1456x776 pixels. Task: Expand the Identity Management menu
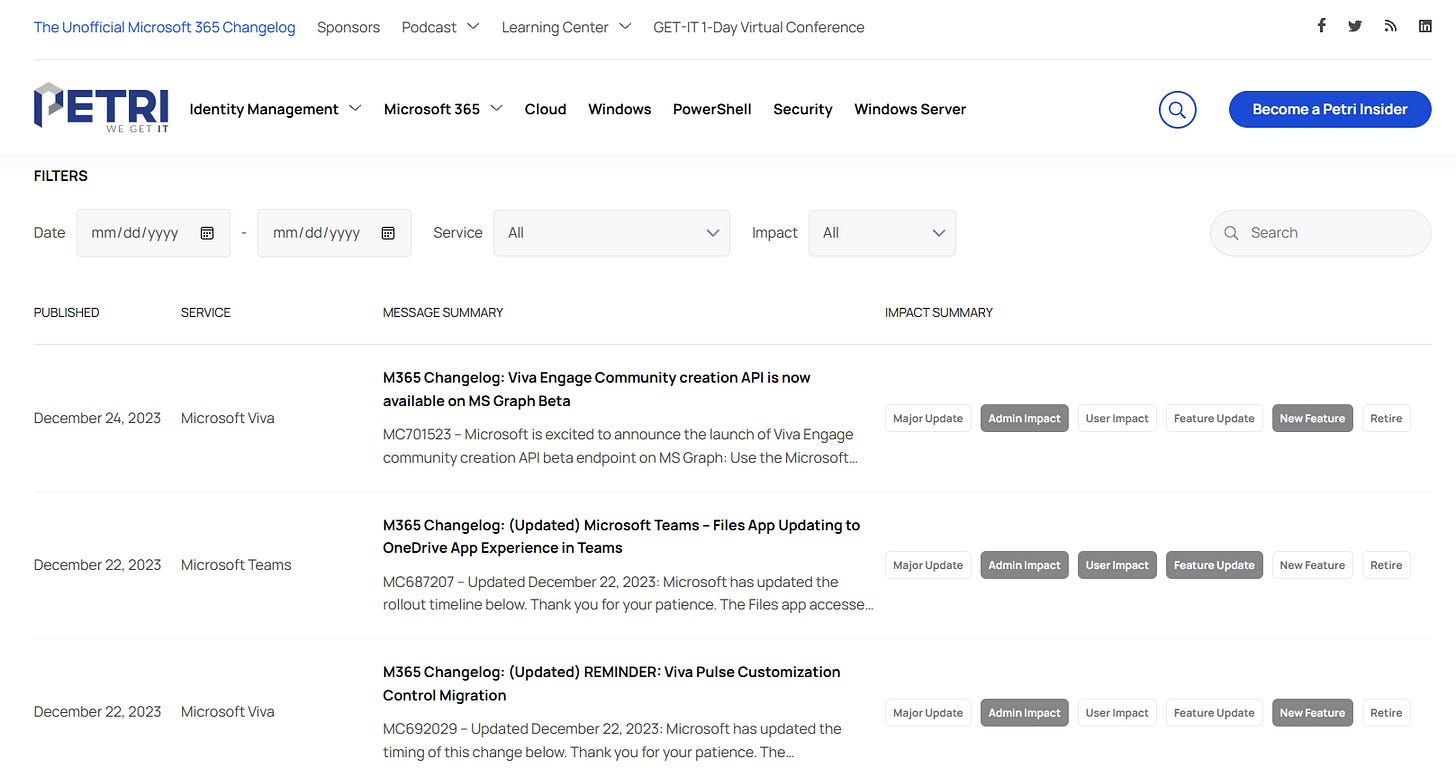coord(275,109)
